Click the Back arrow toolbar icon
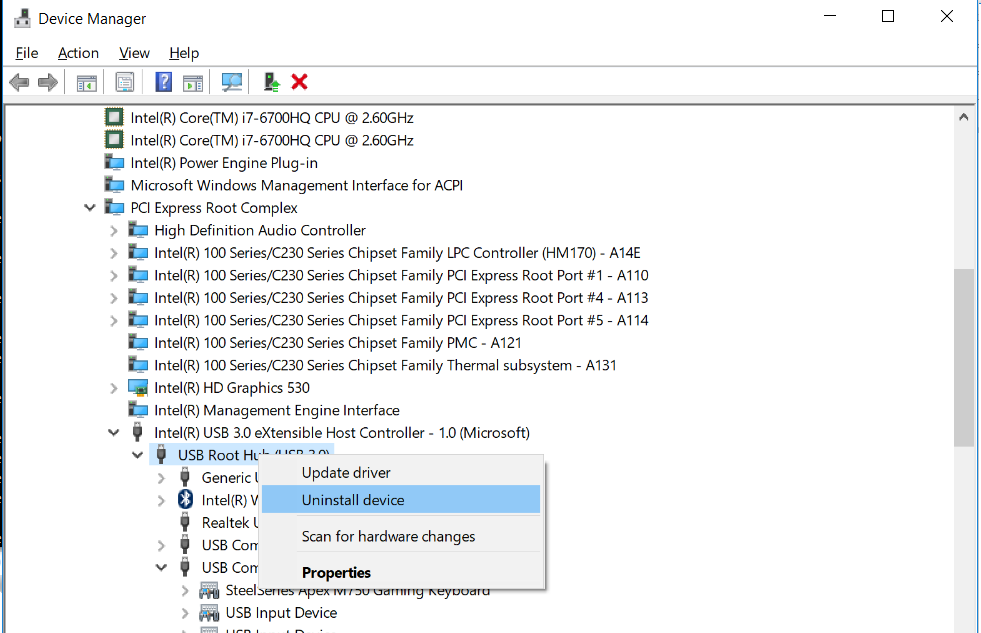Image resolution: width=981 pixels, height=633 pixels. 19,82
